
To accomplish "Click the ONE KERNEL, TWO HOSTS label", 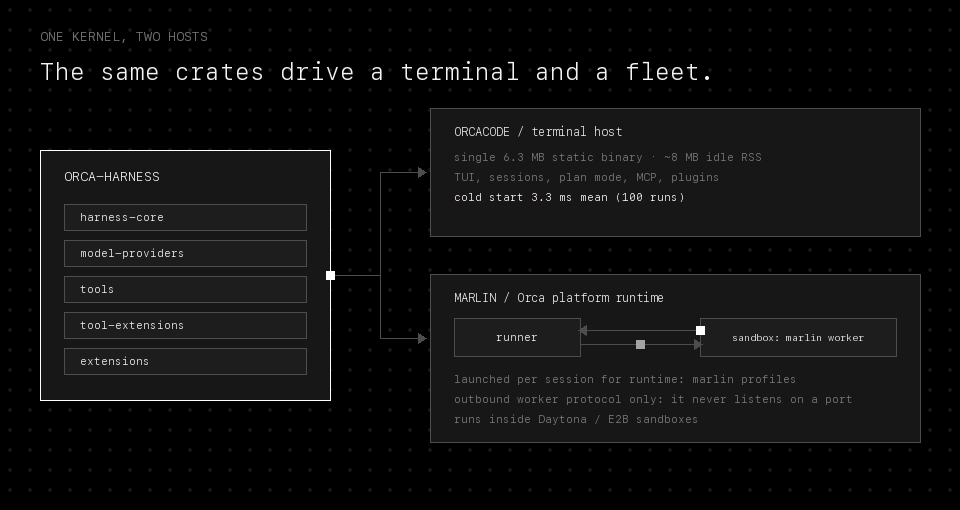I will pyautogui.click(x=124, y=37).
